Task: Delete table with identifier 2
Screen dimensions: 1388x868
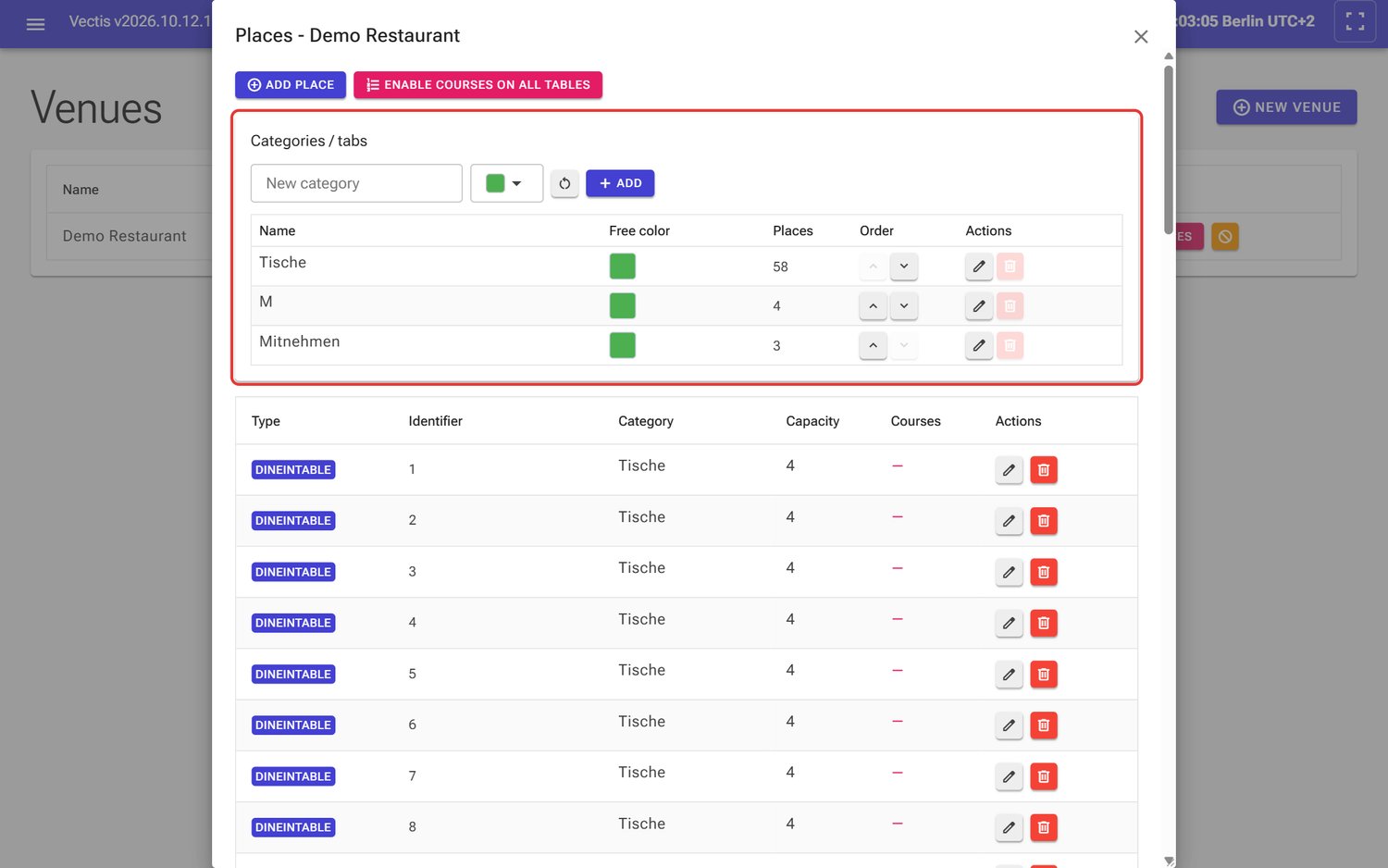Action: pyautogui.click(x=1044, y=521)
